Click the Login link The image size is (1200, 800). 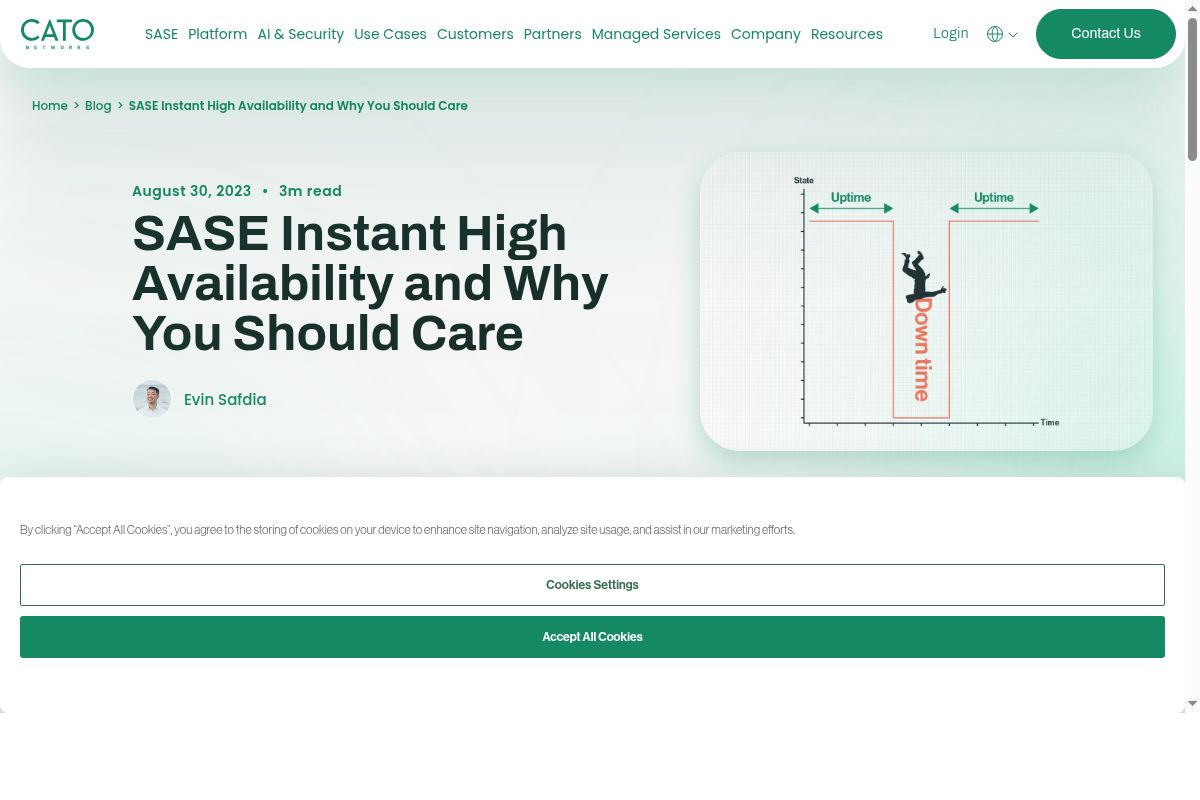pos(950,33)
